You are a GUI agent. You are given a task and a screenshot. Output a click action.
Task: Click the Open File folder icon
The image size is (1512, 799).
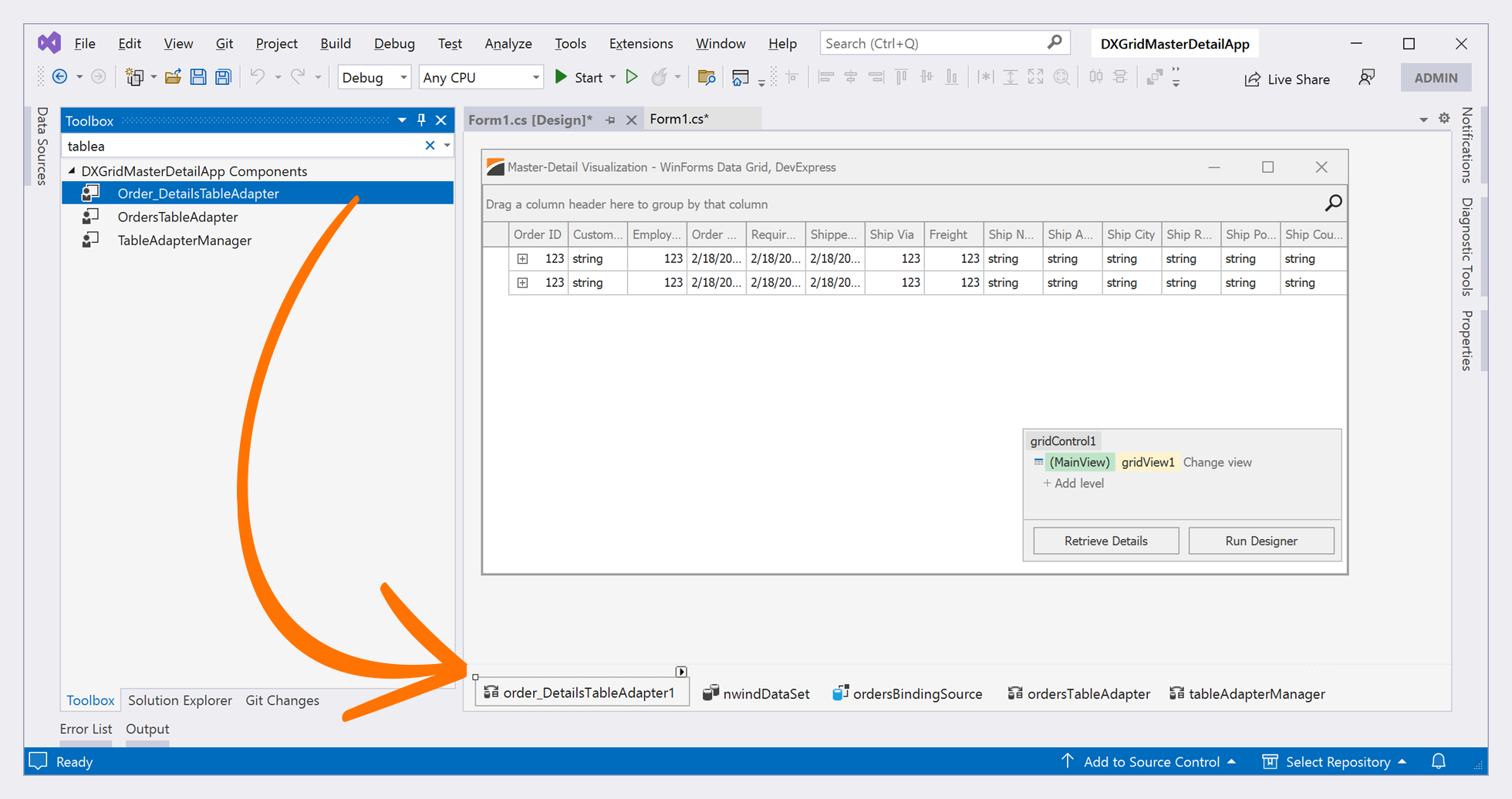(173, 77)
